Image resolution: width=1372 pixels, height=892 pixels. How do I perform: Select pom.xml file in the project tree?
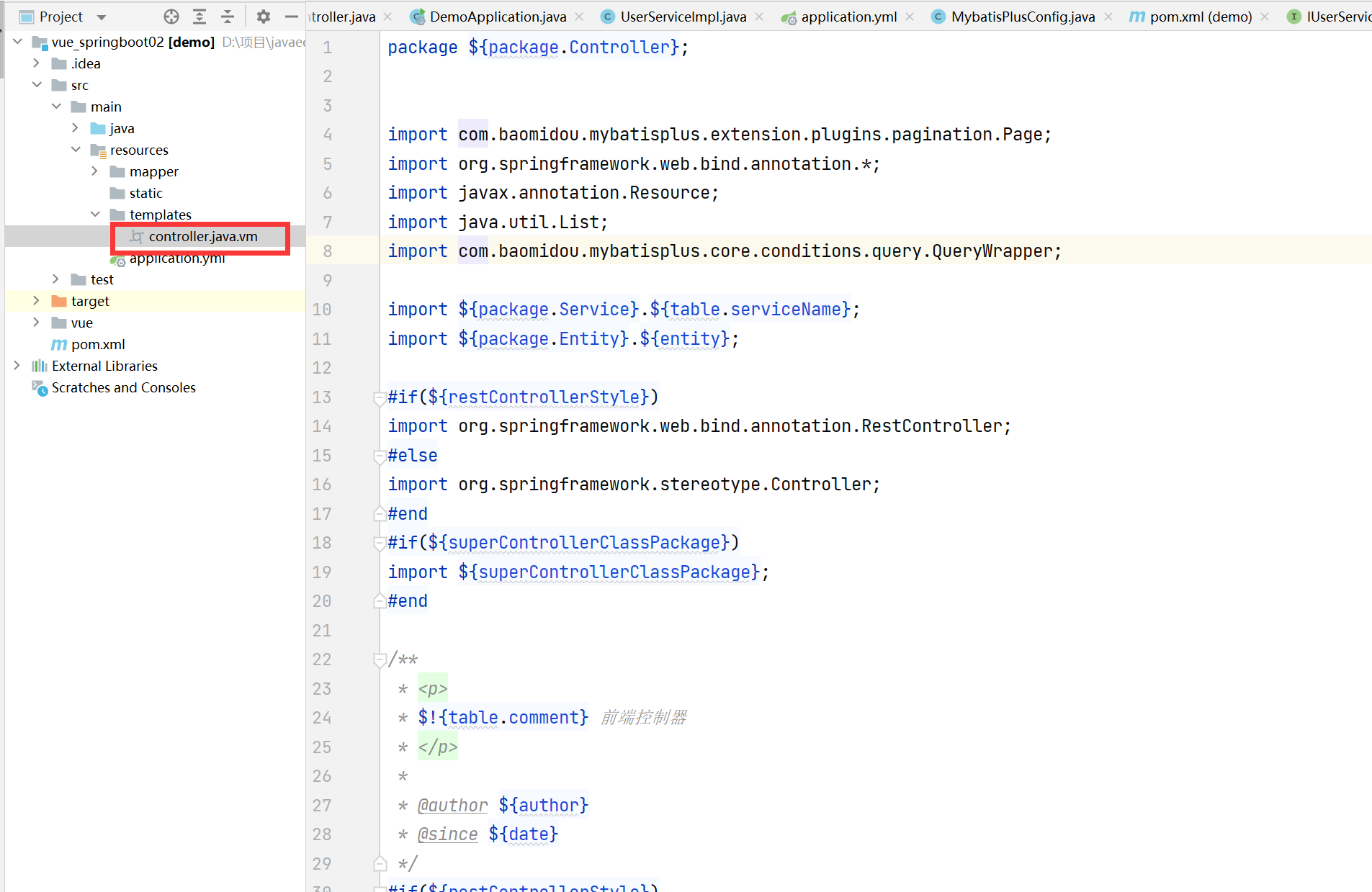click(98, 345)
